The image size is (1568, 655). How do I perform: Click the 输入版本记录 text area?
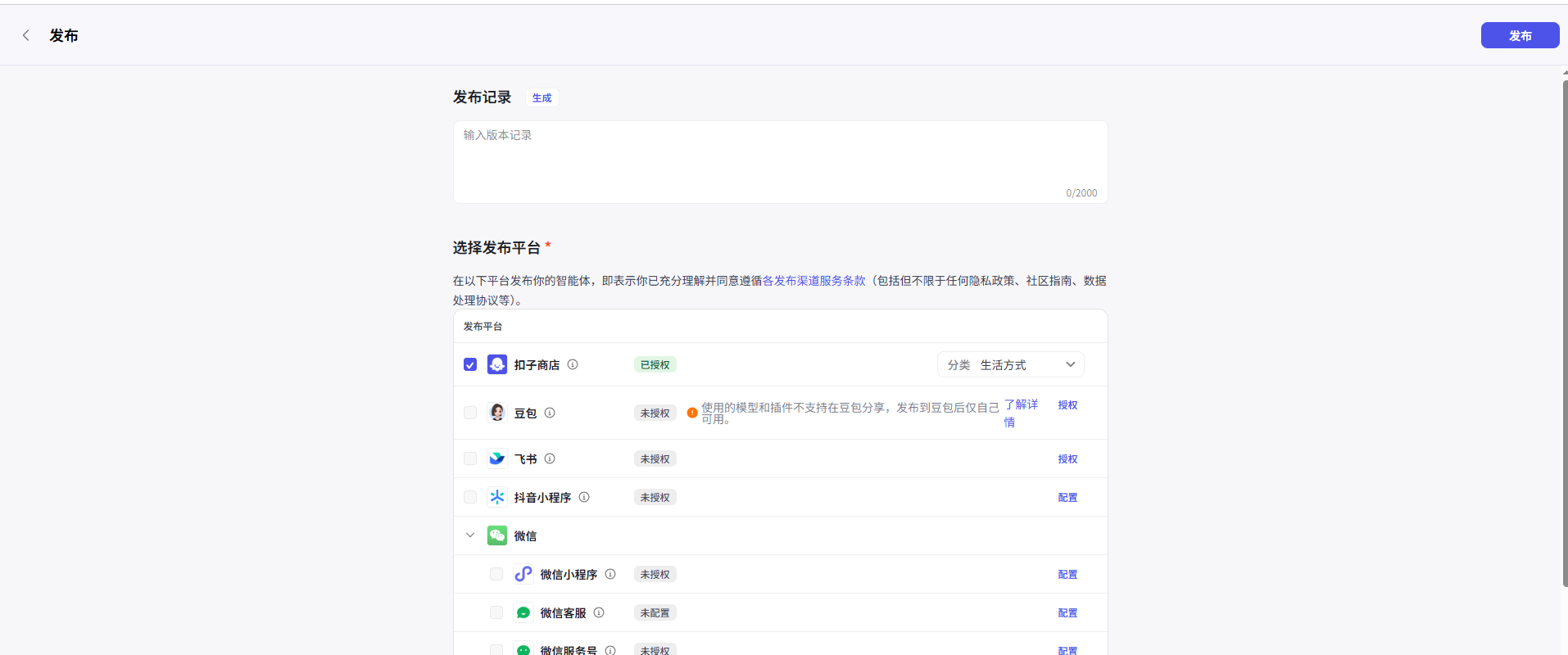[x=780, y=161]
